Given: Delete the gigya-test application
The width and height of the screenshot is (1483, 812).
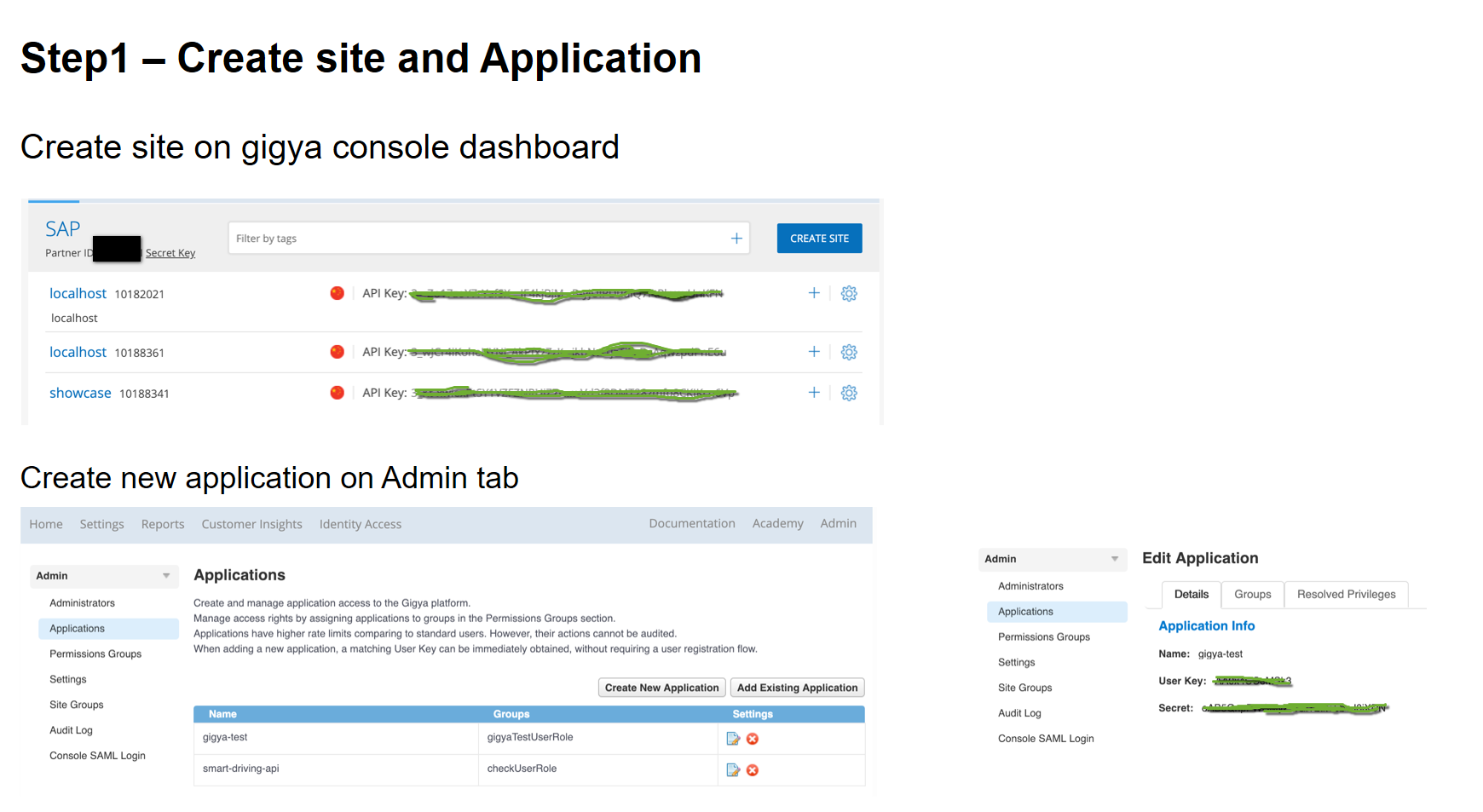Looking at the screenshot, I should (753, 739).
